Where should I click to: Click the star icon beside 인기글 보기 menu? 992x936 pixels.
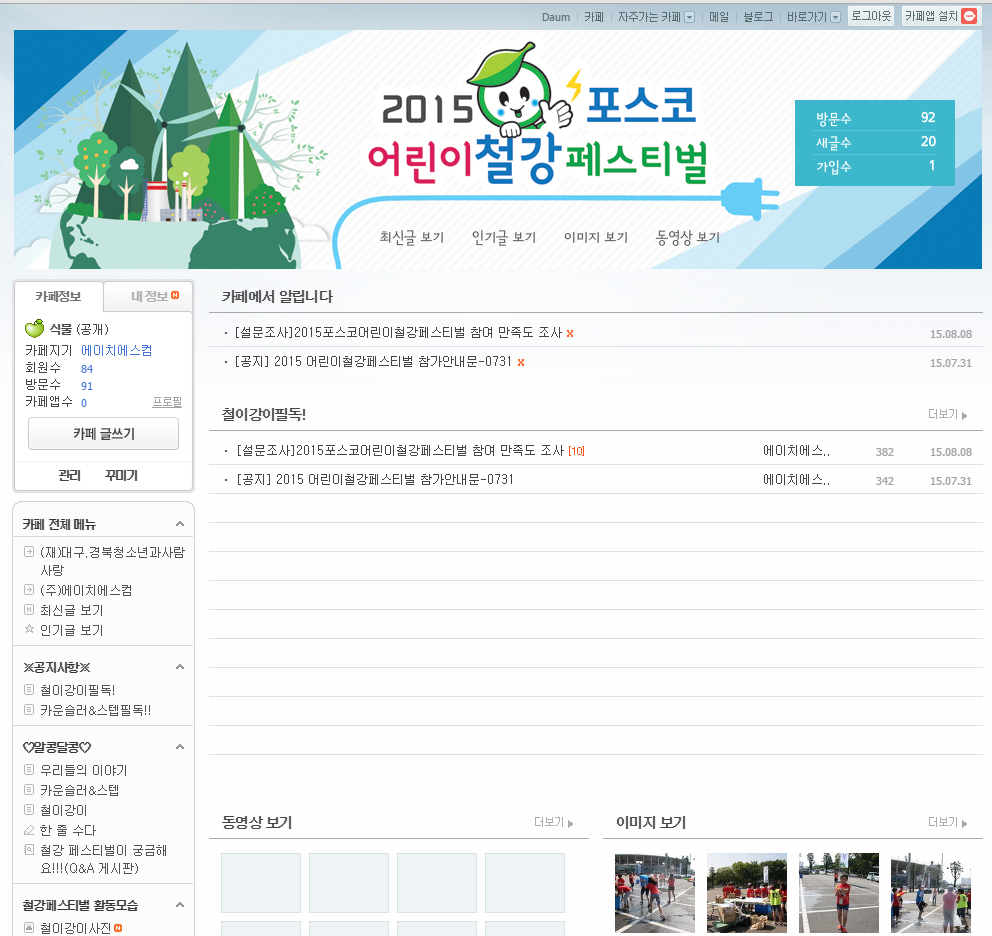pos(28,629)
